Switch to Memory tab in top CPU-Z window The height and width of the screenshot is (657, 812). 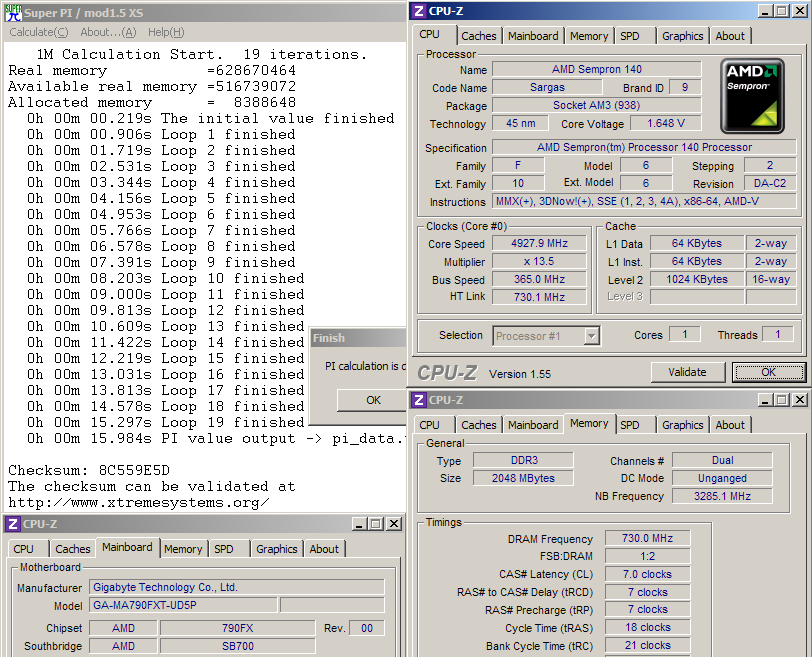[x=589, y=36]
